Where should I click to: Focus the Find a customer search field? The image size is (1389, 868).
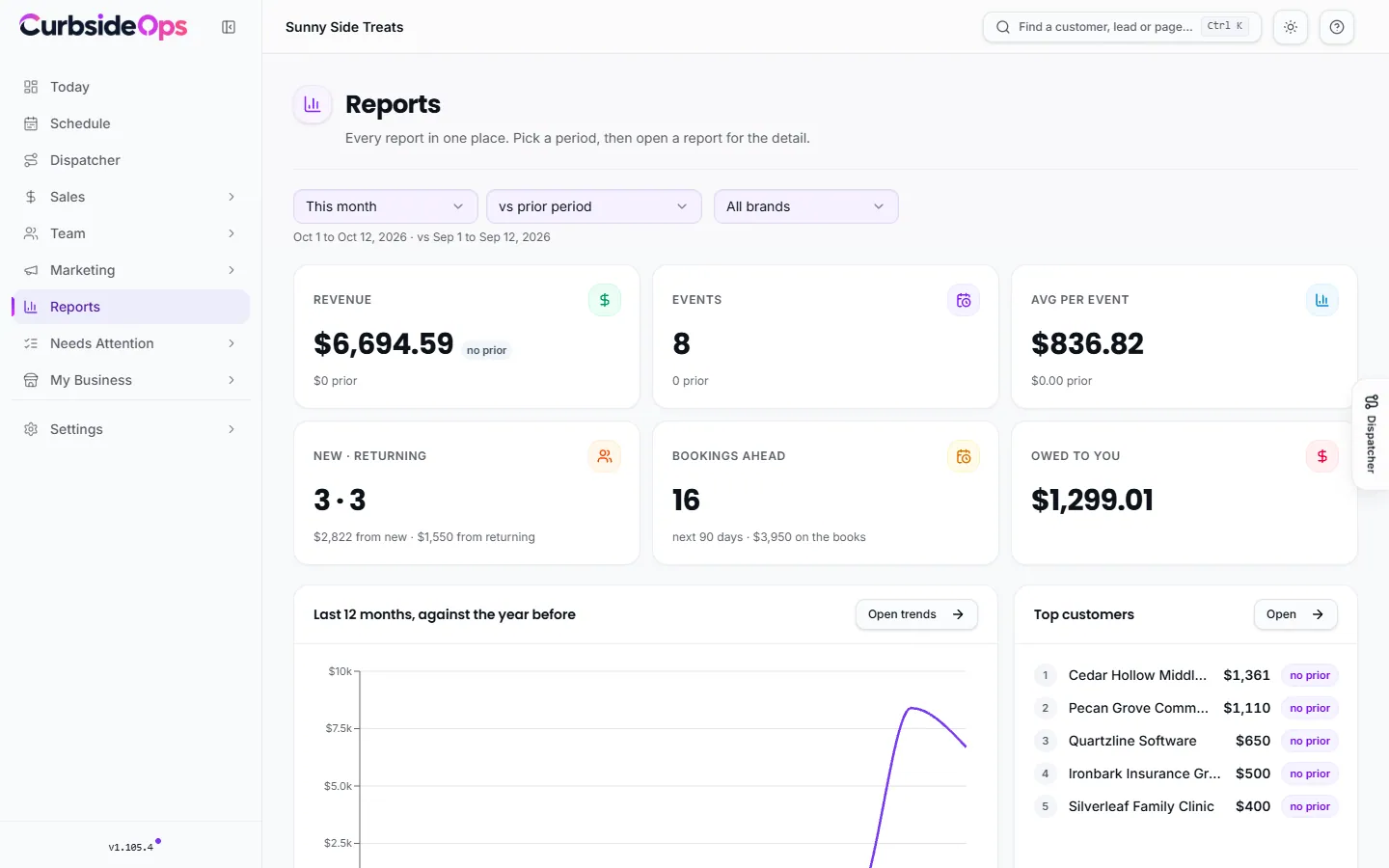(1122, 27)
